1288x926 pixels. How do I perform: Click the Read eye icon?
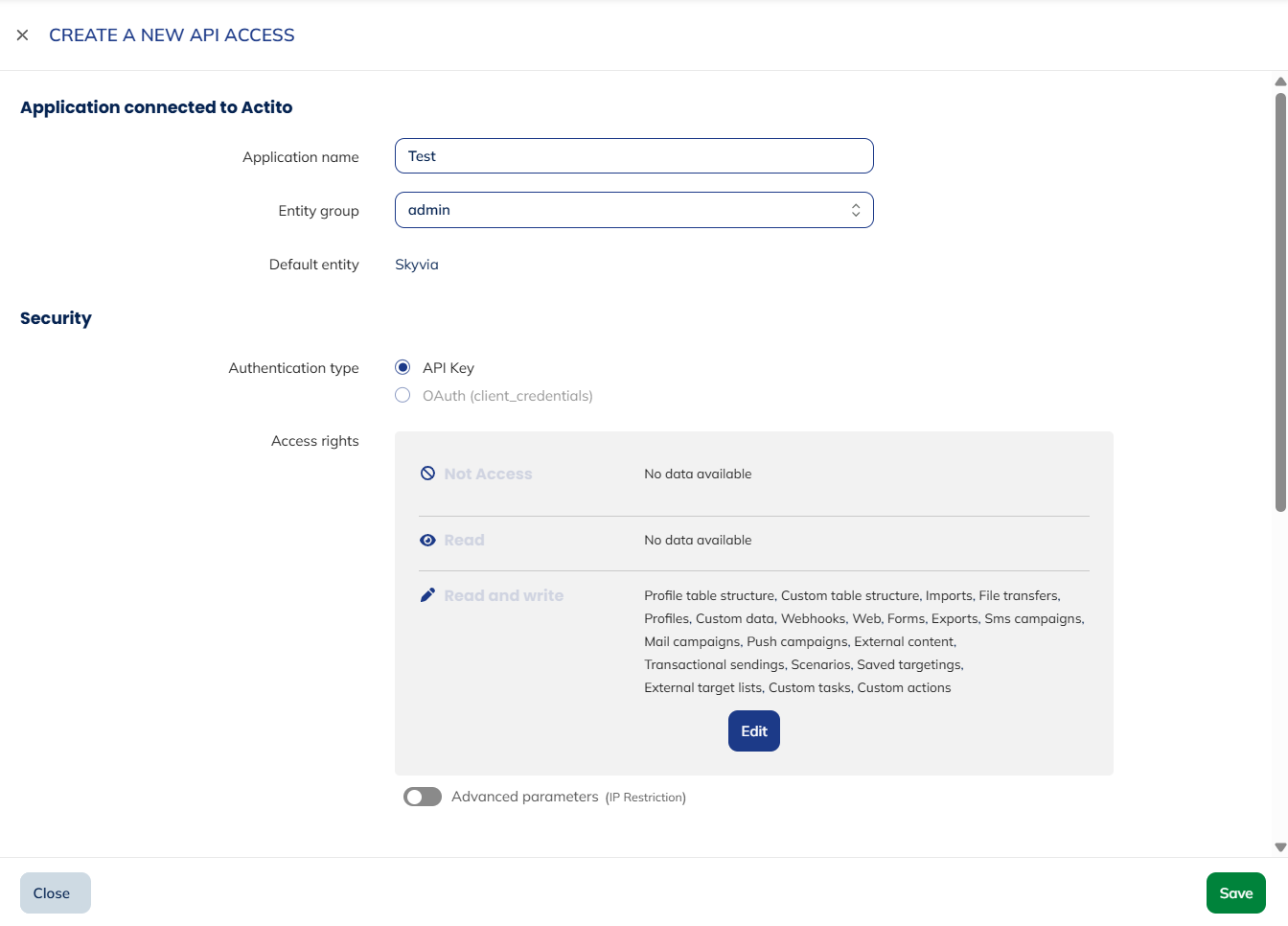pyautogui.click(x=427, y=540)
